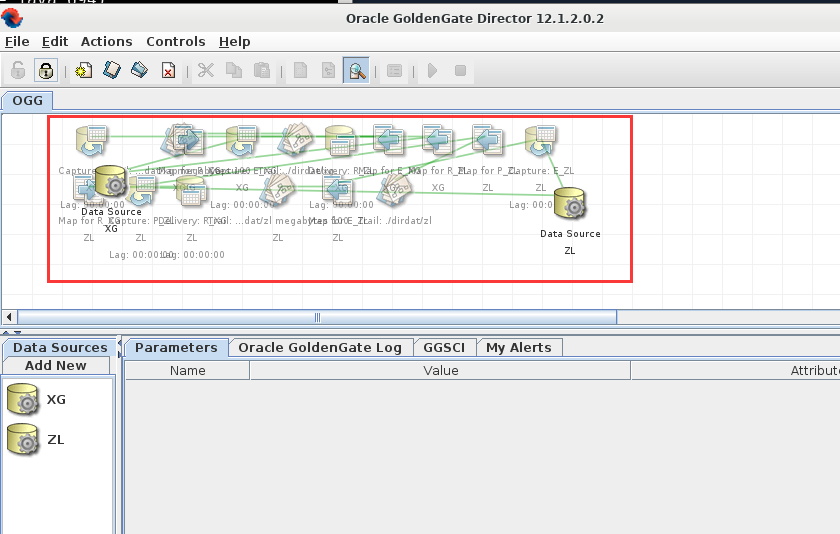Image resolution: width=840 pixels, height=534 pixels.
Task: Click the open padlock unlock icon
Action: 18,70
